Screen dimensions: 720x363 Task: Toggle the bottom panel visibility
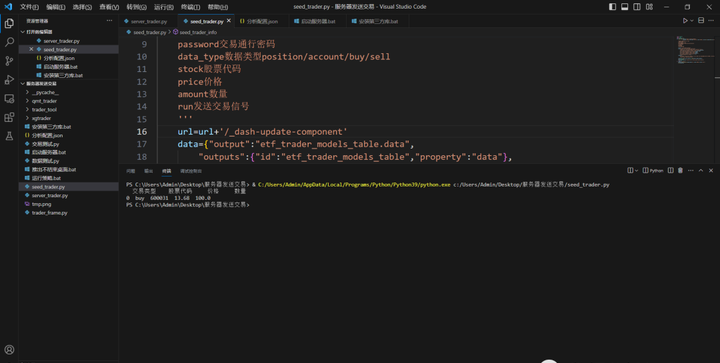tap(624, 7)
